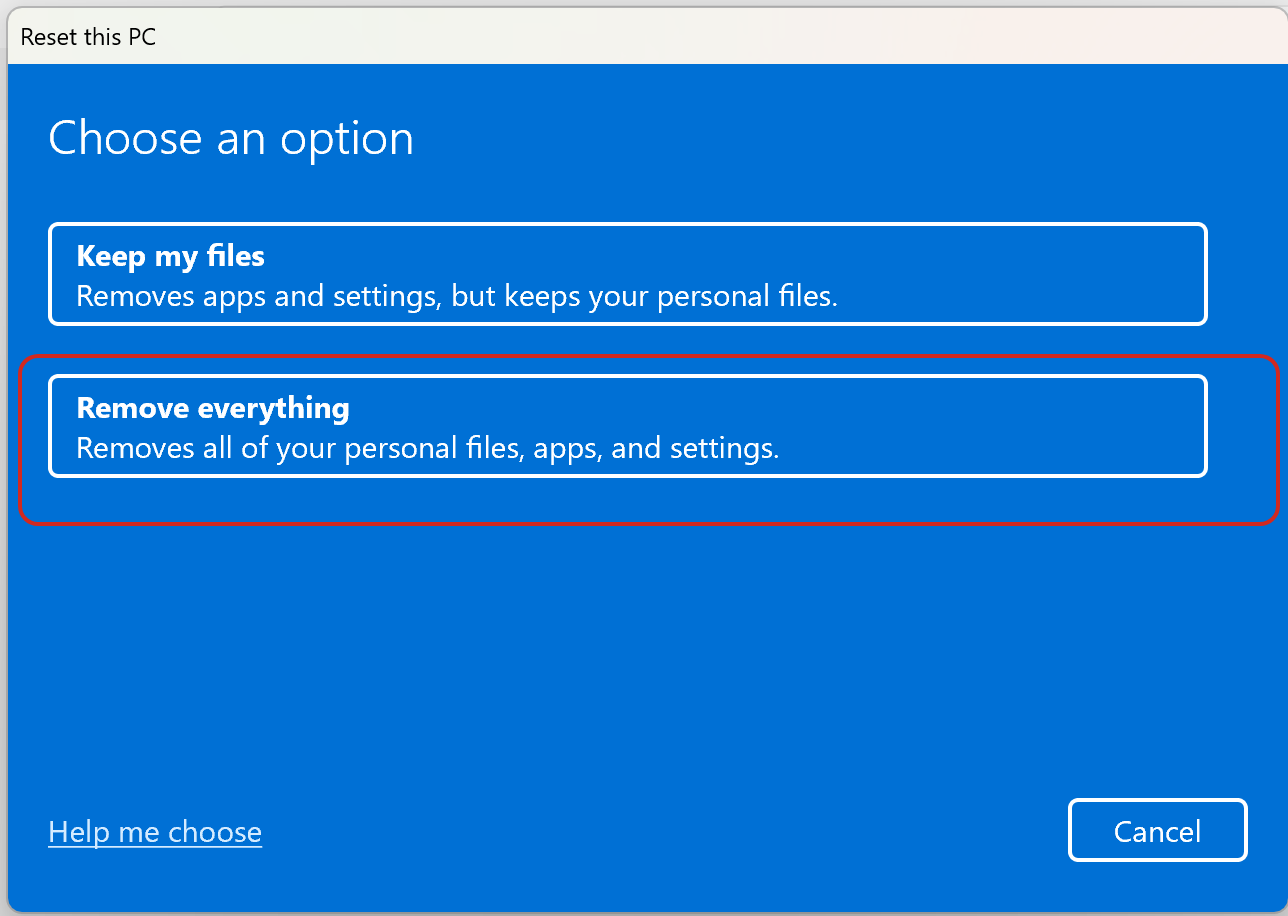Click the word 'option' in the heading
The height and width of the screenshot is (916, 1288).
(x=346, y=138)
